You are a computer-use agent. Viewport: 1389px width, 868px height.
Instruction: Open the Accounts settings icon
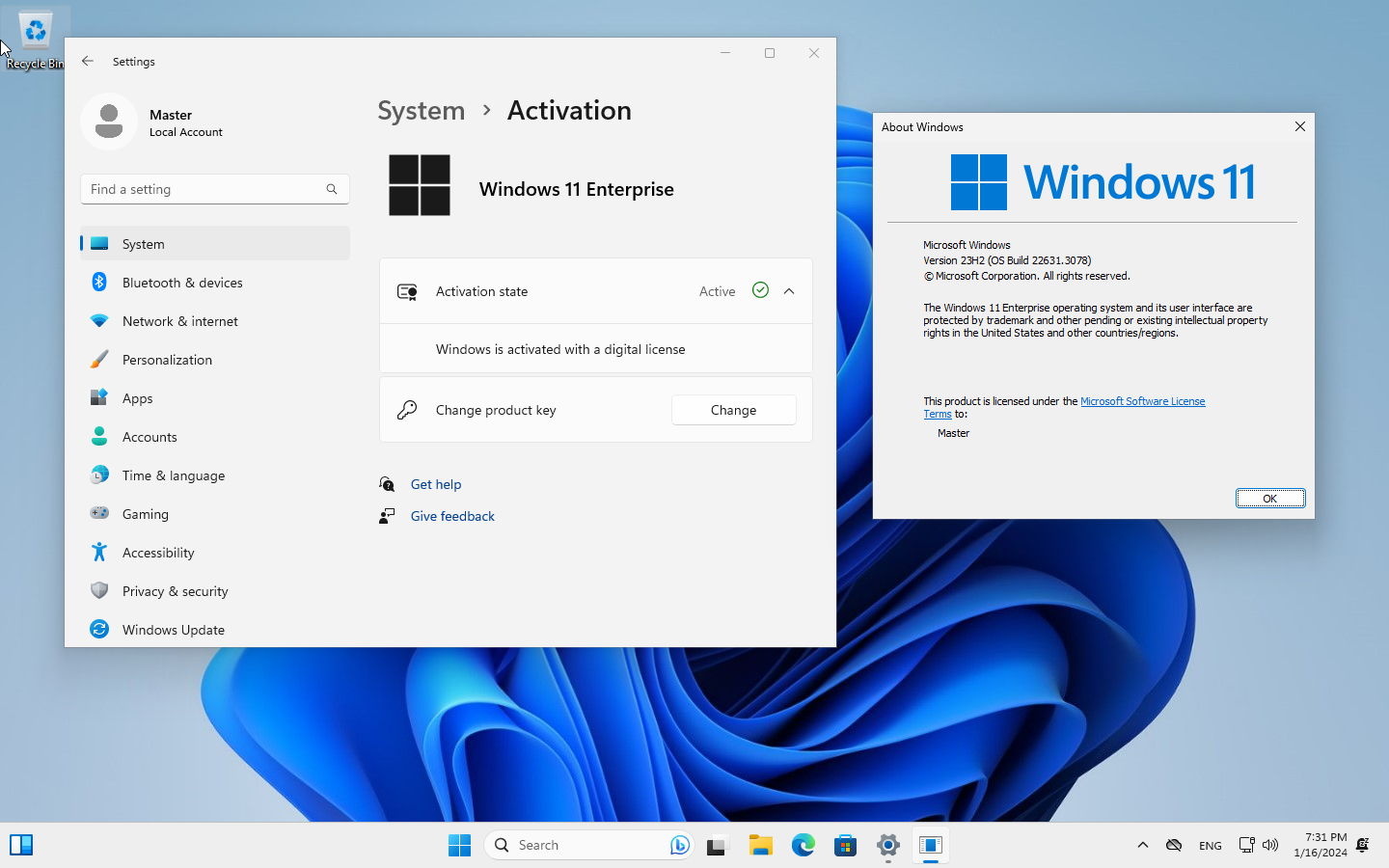pos(99,436)
